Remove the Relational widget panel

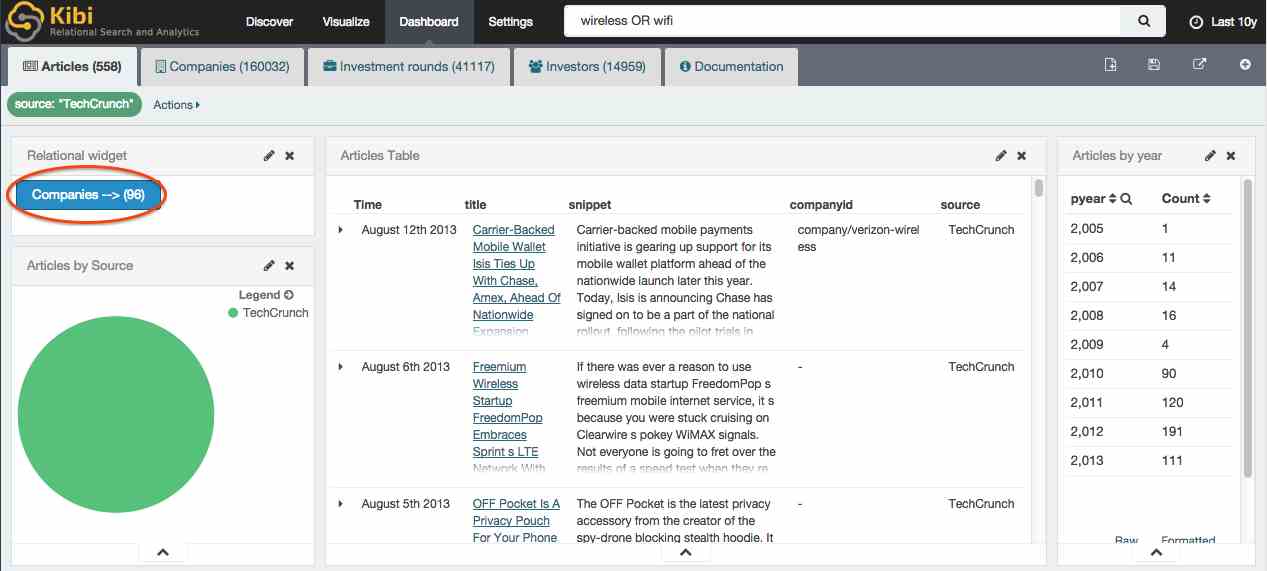tap(290, 156)
